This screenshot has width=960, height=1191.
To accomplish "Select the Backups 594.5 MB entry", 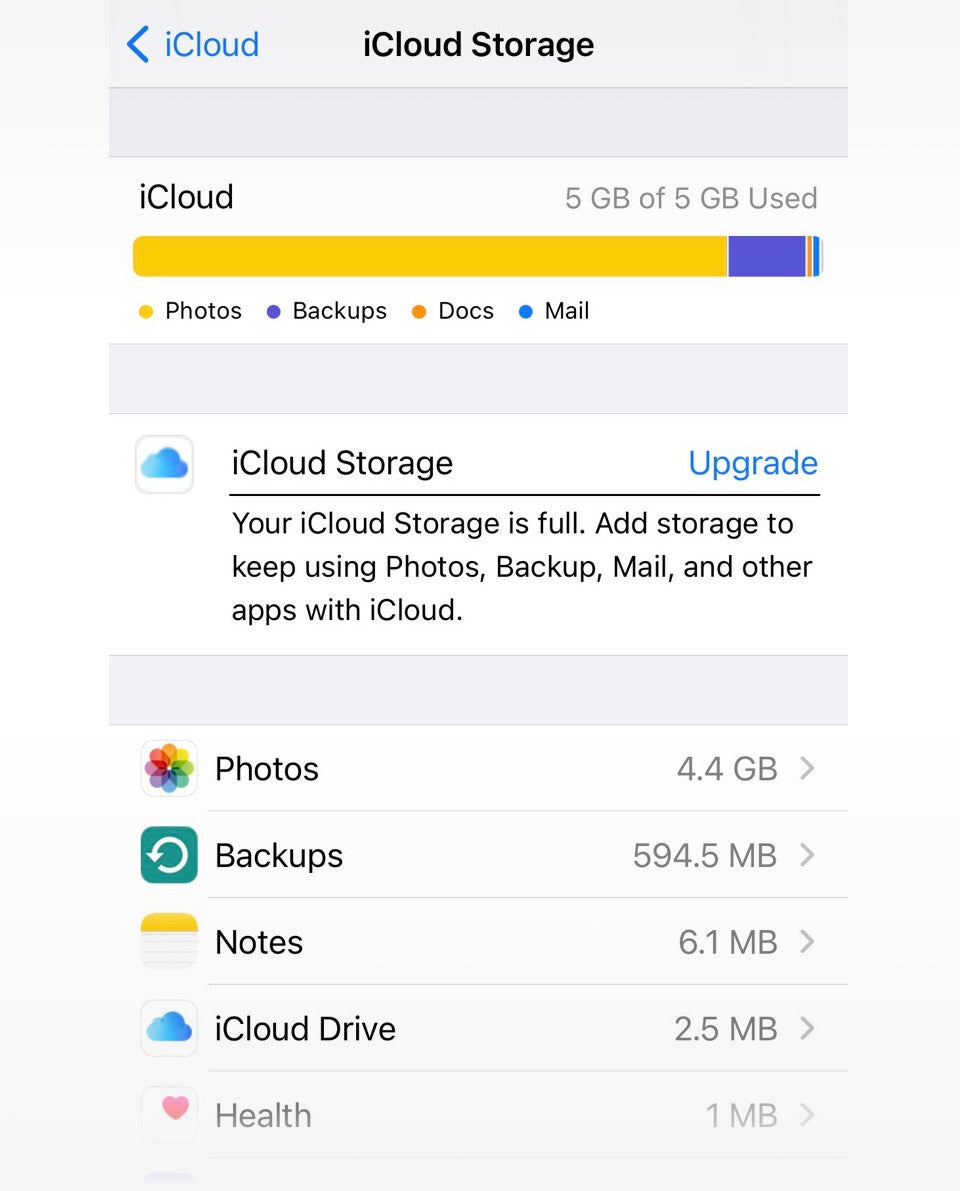I will (478, 855).
